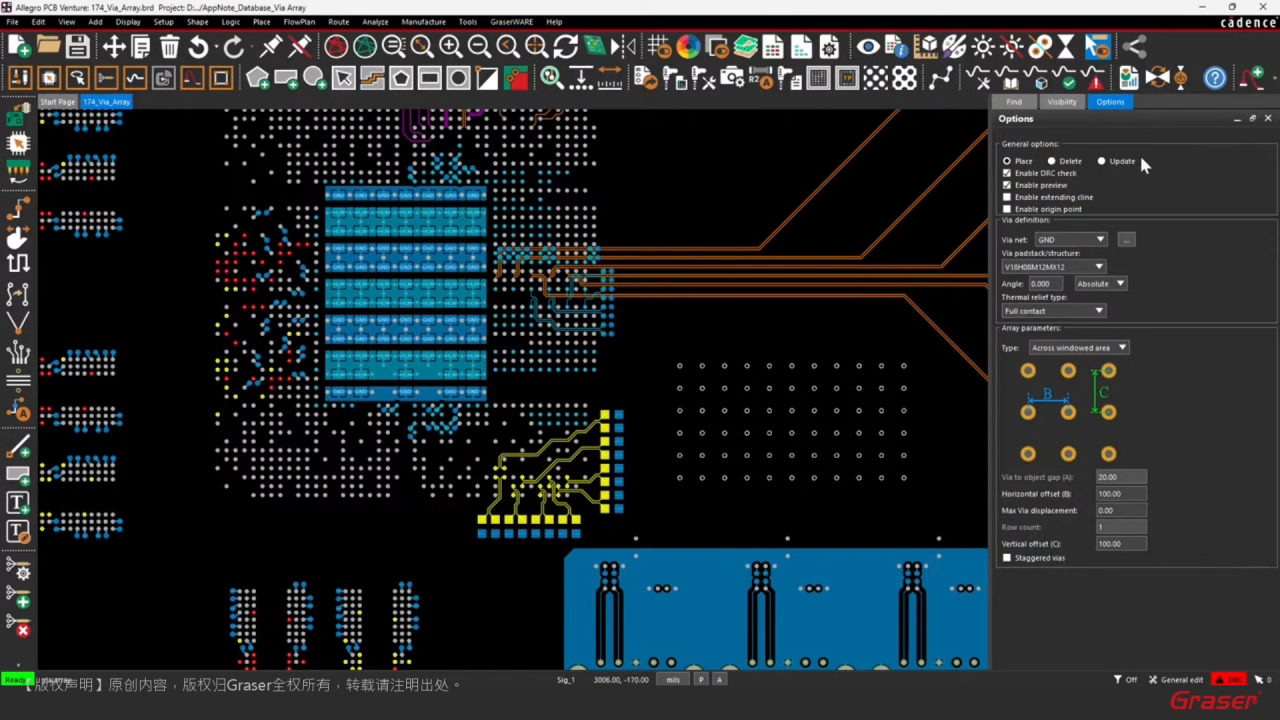Image resolution: width=1280 pixels, height=720 pixels.
Task: Select the Place radio button
Action: click(1007, 161)
